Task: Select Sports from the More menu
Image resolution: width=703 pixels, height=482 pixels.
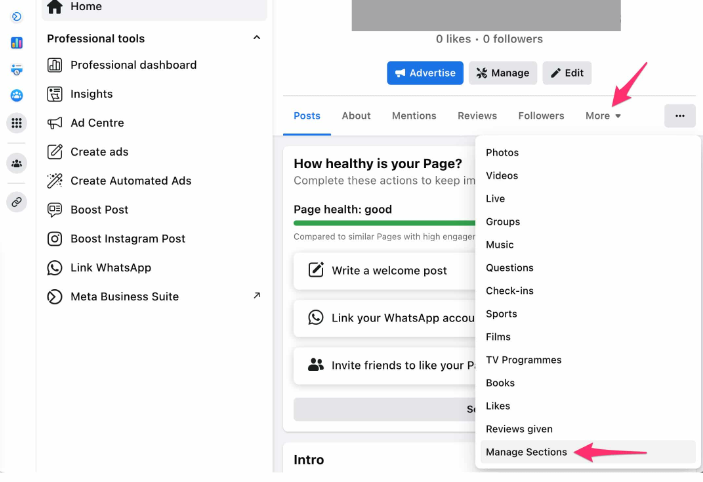Action: [x=588, y=314]
